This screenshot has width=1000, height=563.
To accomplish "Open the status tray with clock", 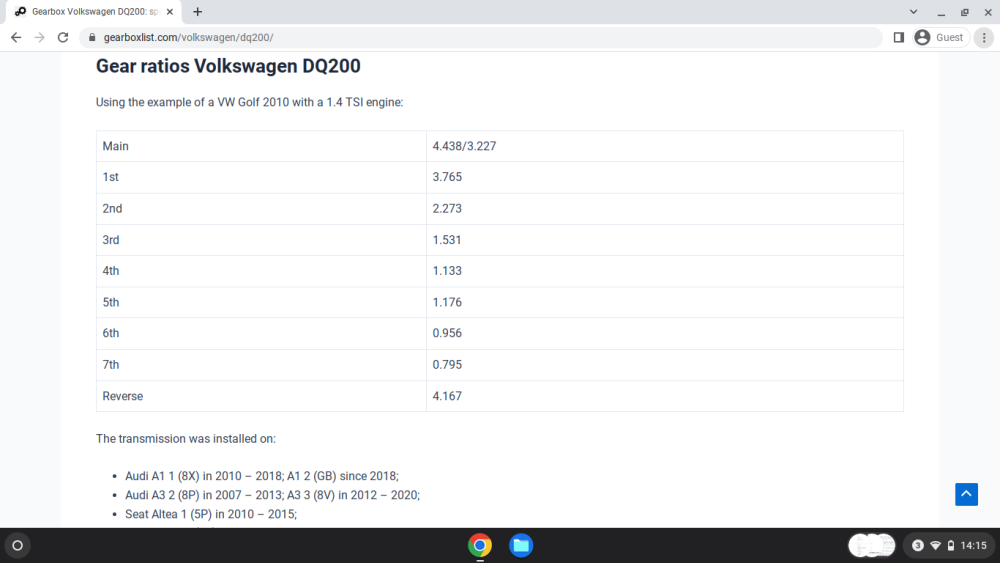I will click(950, 546).
